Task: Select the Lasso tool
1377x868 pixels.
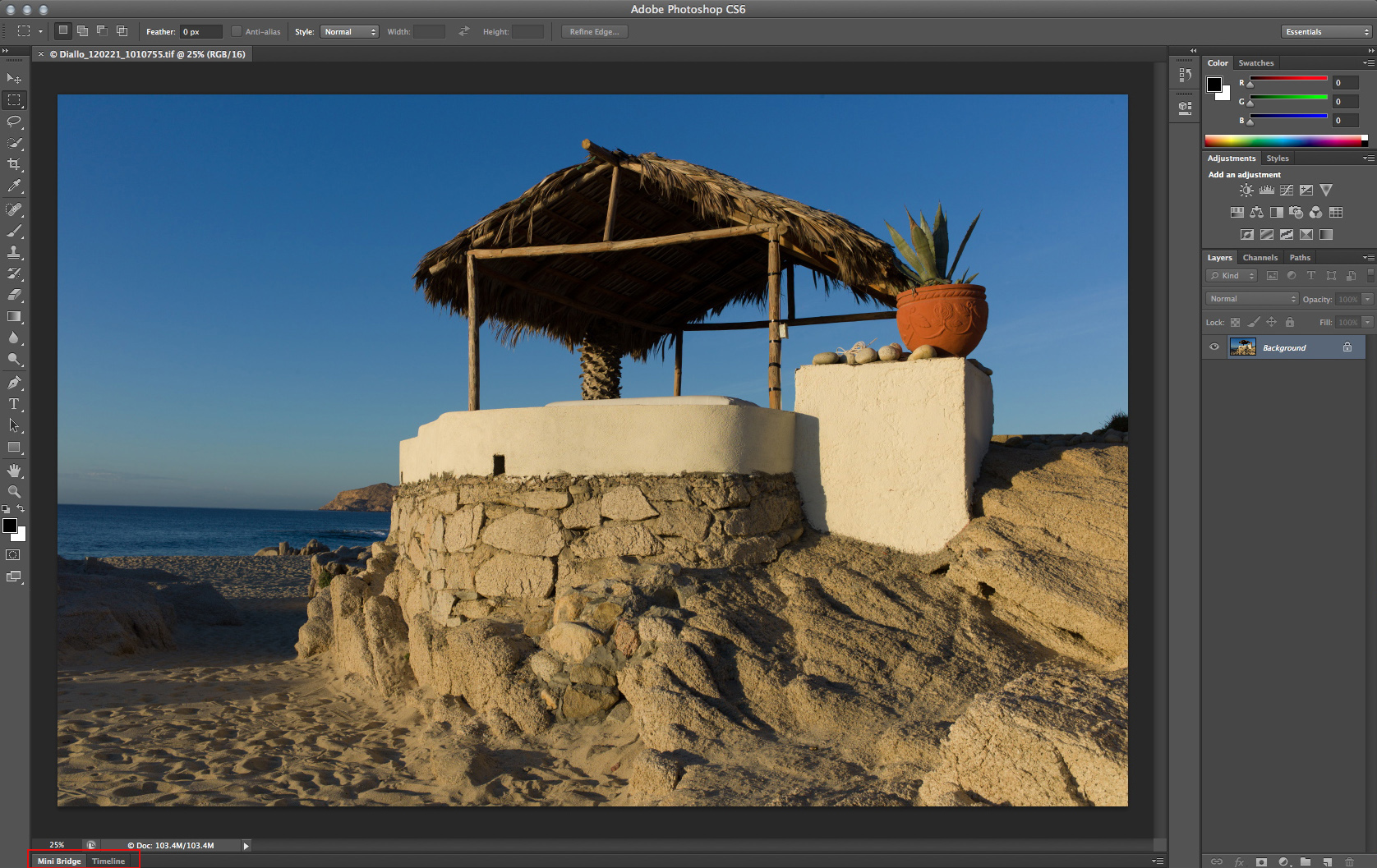Action: click(14, 122)
